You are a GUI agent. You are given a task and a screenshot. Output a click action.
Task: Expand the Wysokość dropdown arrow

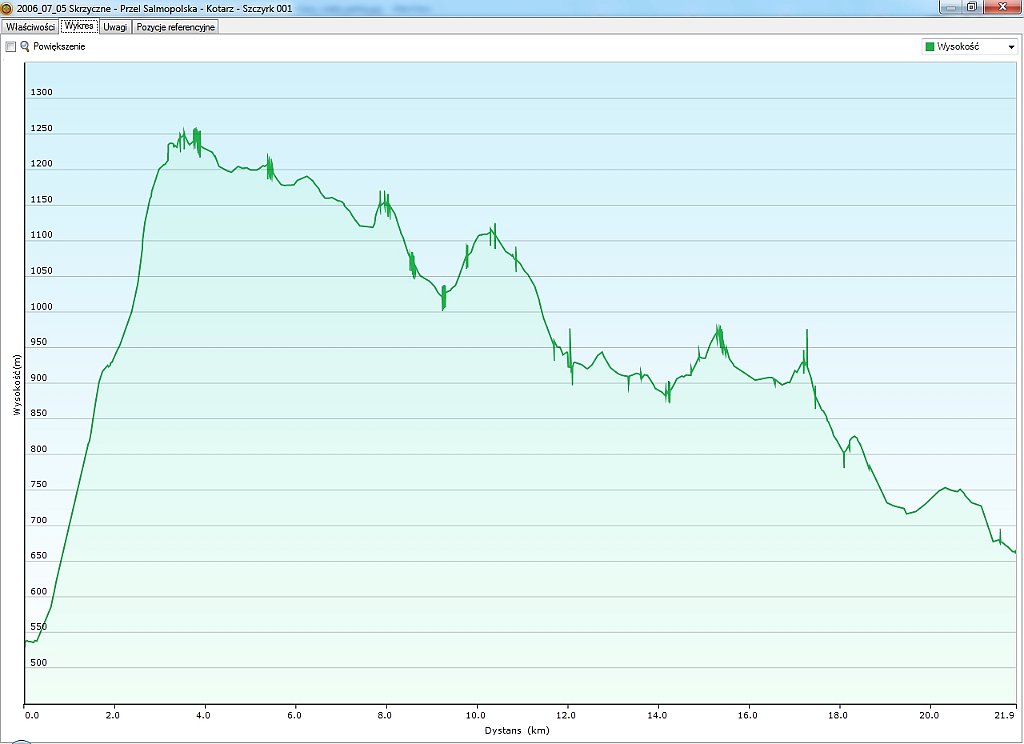(x=1011, y=47)
